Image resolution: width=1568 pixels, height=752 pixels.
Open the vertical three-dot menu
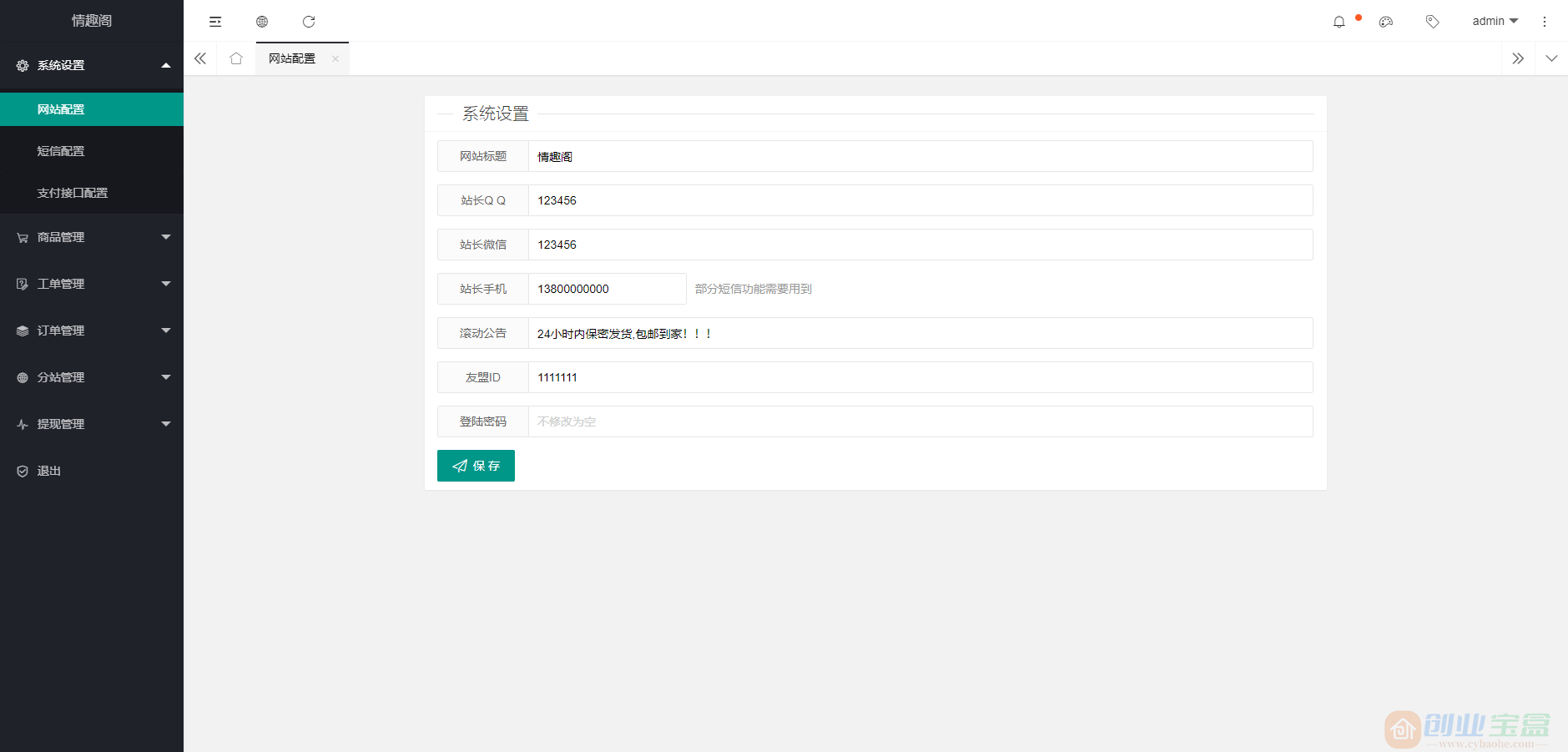[1544, 21]
